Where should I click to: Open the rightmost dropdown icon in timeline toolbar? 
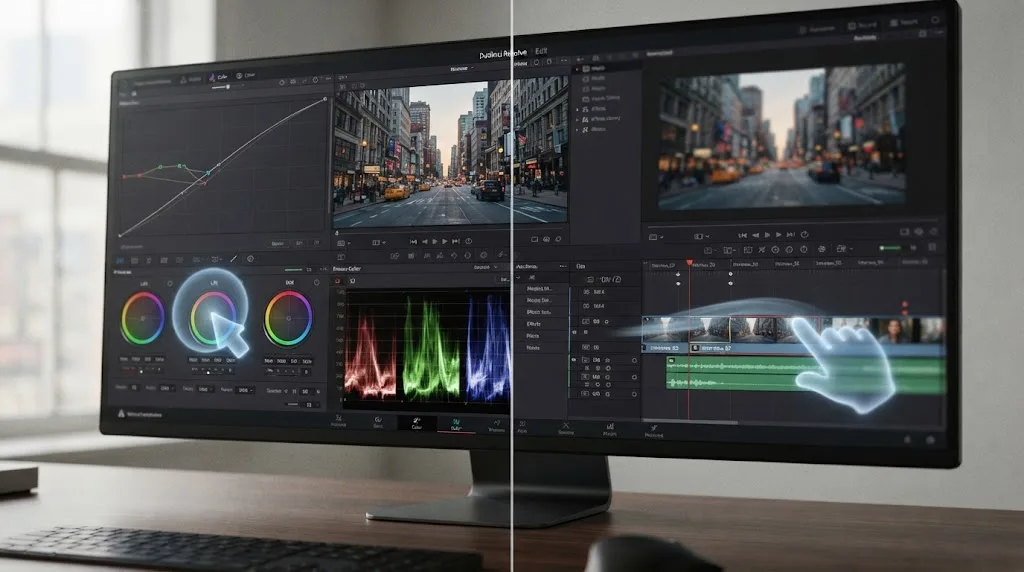click(844, 249)
